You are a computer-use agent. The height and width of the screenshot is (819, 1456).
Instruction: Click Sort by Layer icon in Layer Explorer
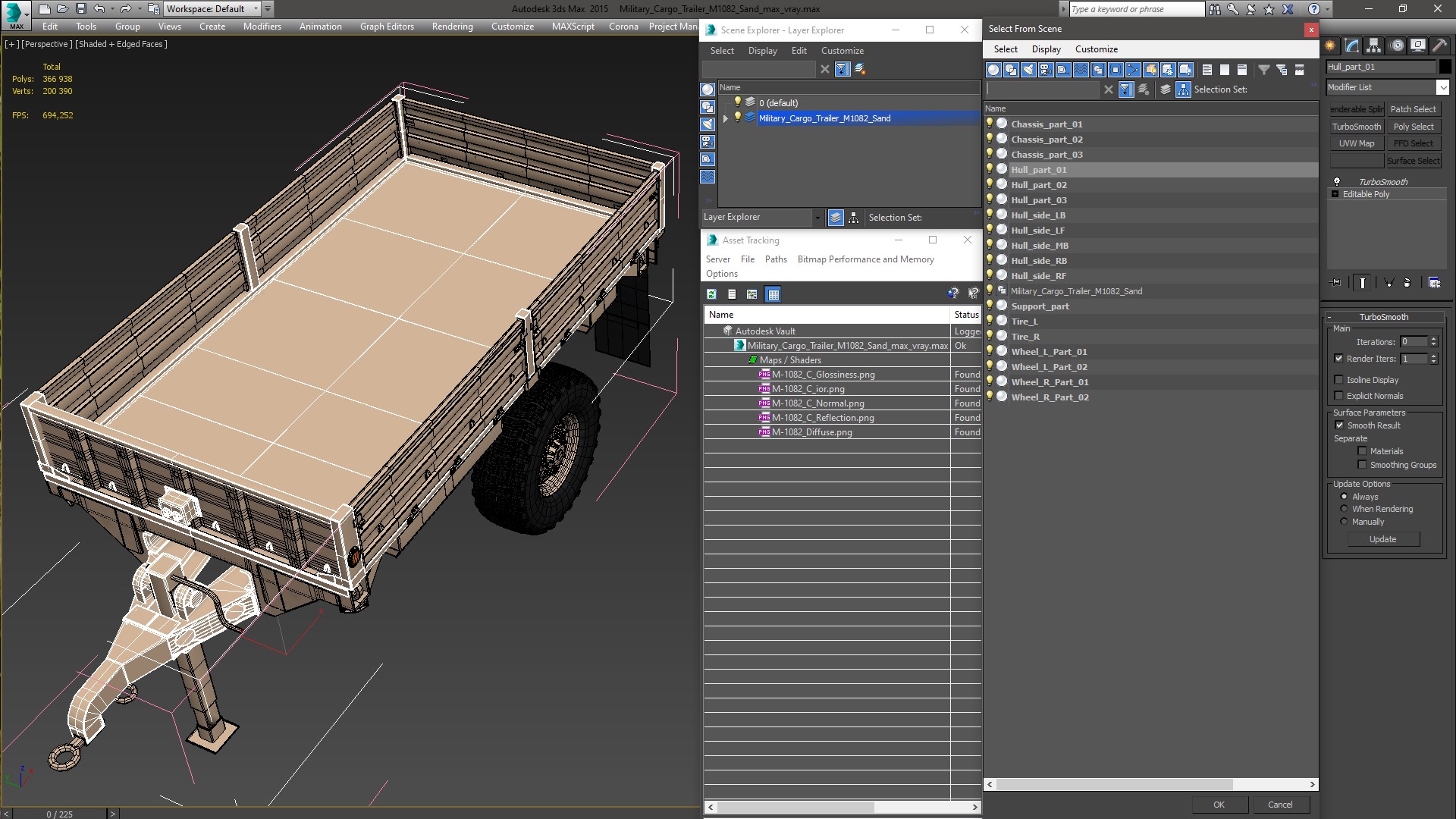(x=836, y=218)
